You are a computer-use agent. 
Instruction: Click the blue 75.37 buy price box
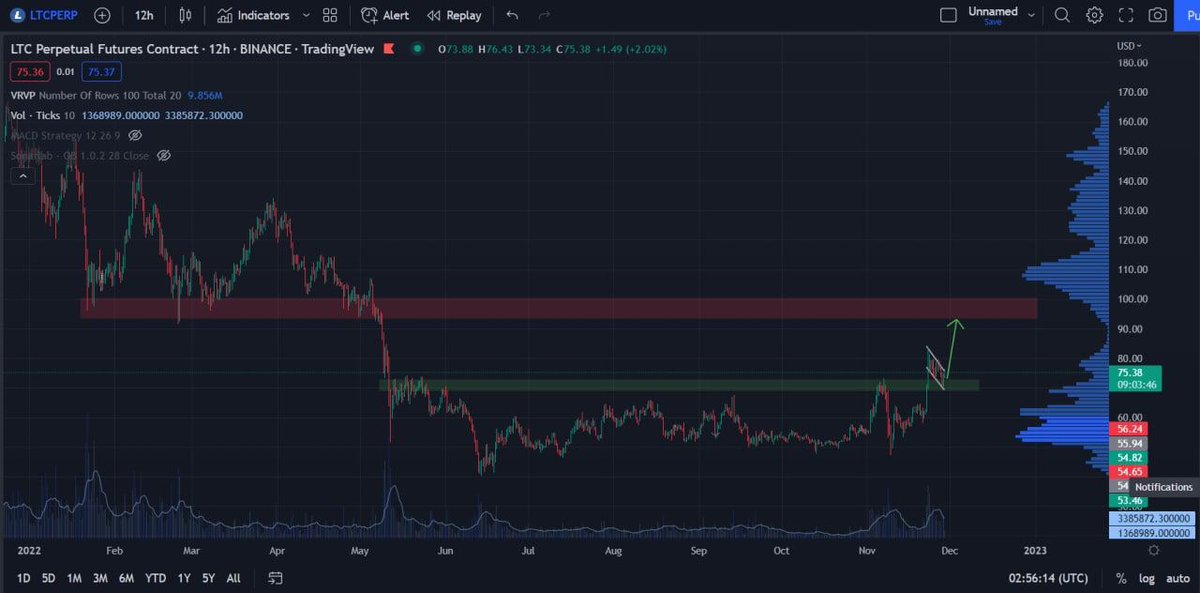(x=102, y=71)
